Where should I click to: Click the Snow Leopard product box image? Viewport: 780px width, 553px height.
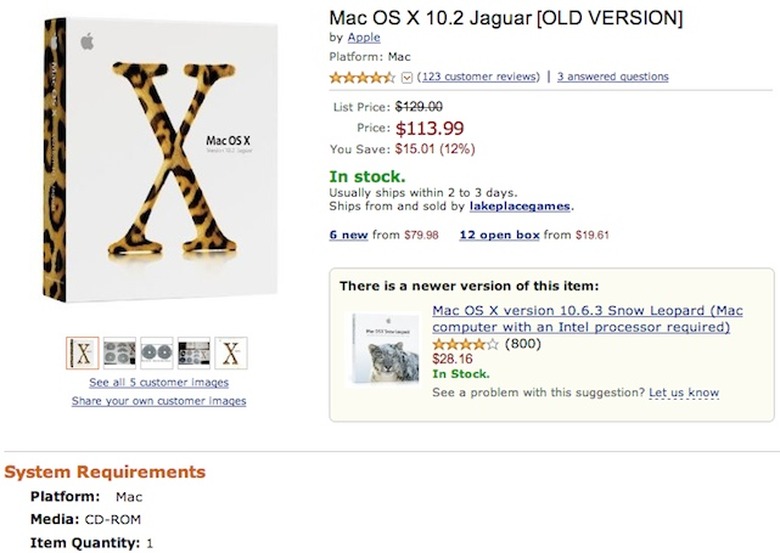click(384, 348)
